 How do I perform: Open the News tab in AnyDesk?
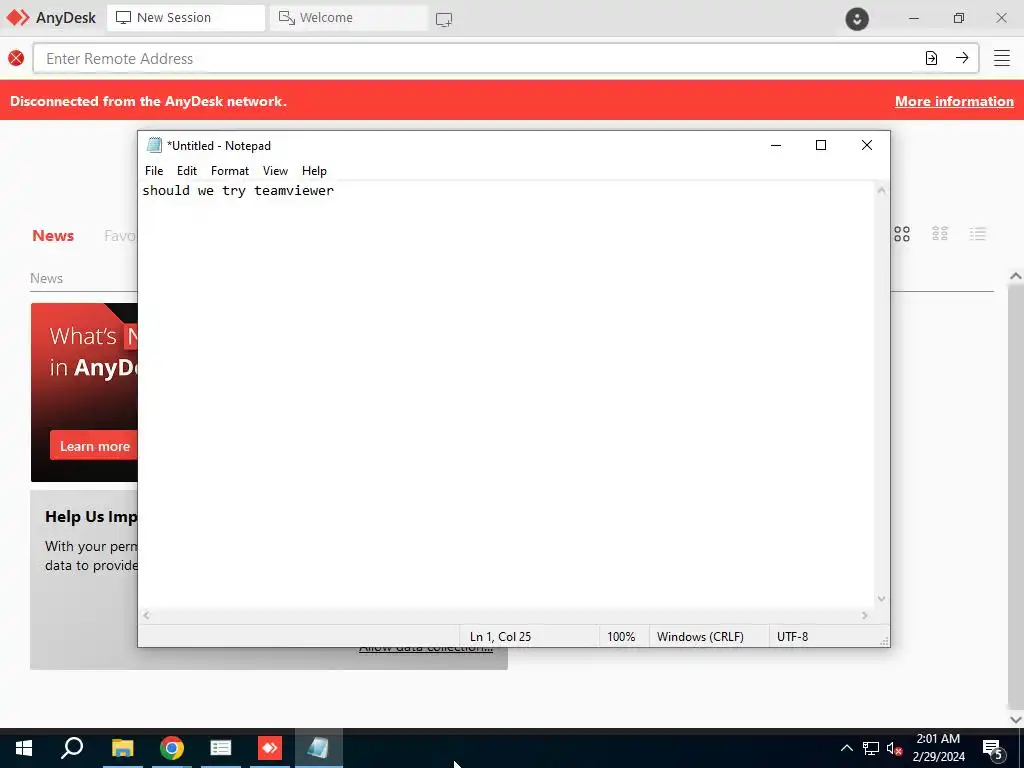(x=53, y=236)
